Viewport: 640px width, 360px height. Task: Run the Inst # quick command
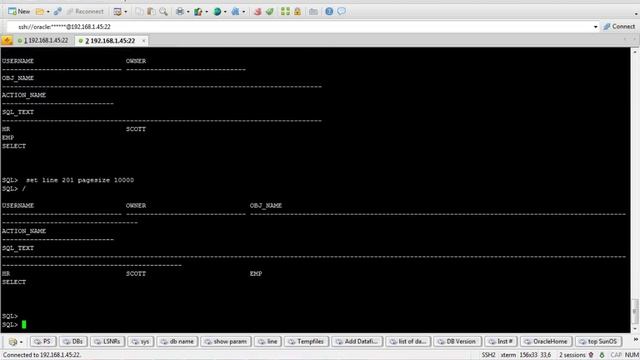click(500, 341)
